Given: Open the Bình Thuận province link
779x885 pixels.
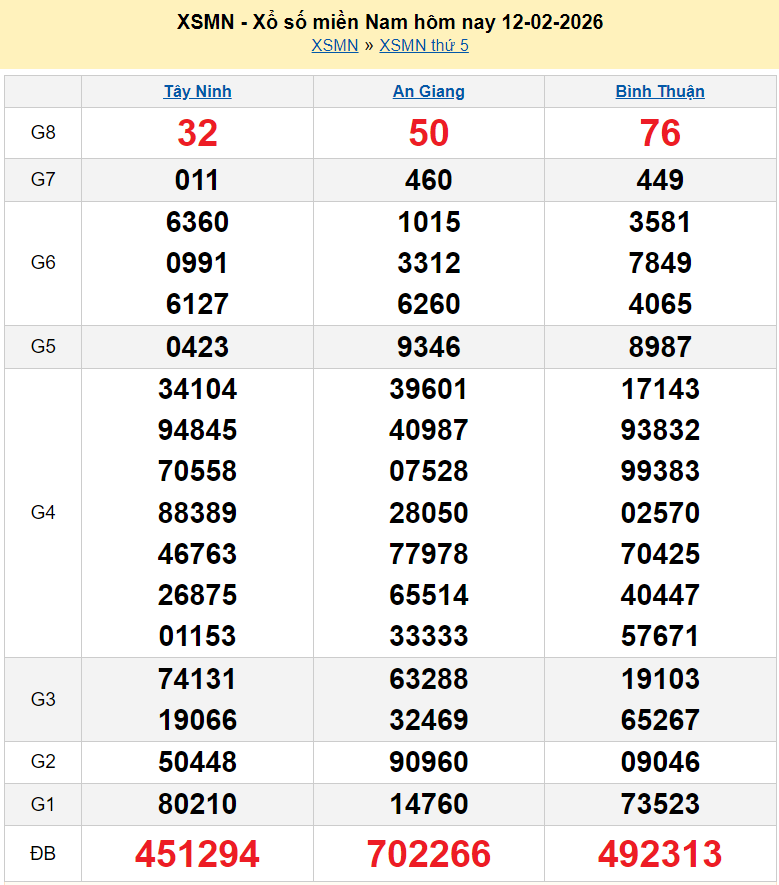Looking at the screenshot, I should [x=660, y=92].
